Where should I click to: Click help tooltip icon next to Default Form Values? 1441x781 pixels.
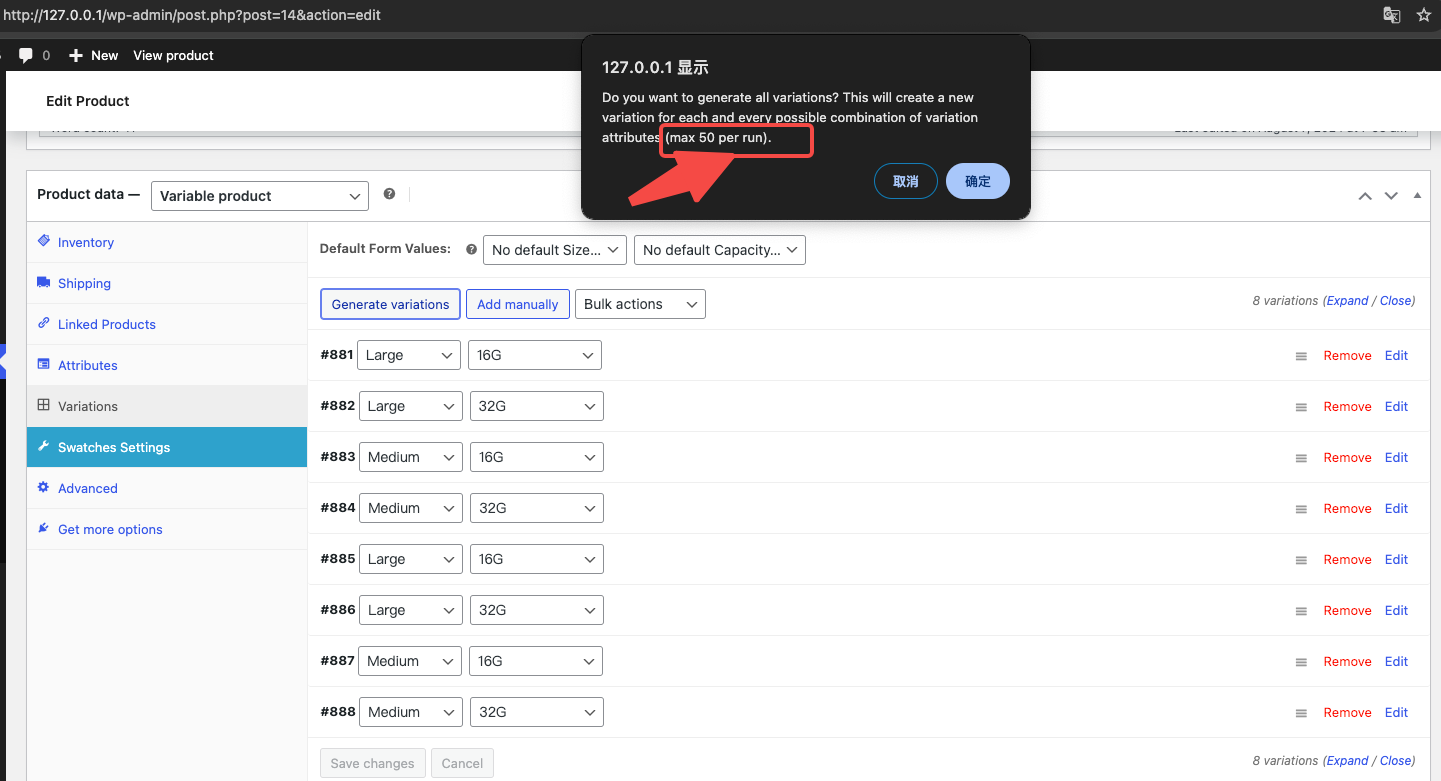(471, 249)
